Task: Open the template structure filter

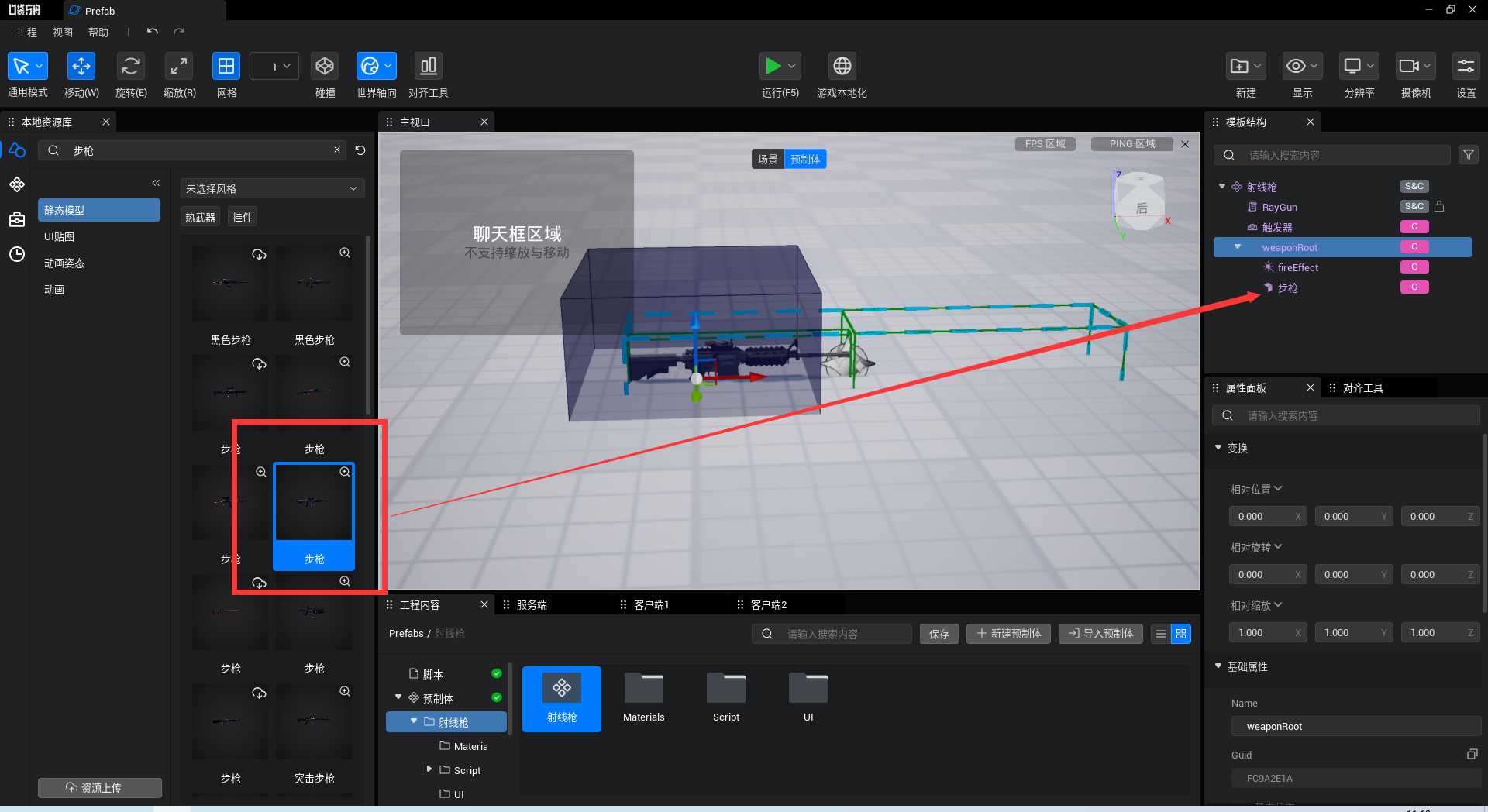Action: (x=1468, y=155)
